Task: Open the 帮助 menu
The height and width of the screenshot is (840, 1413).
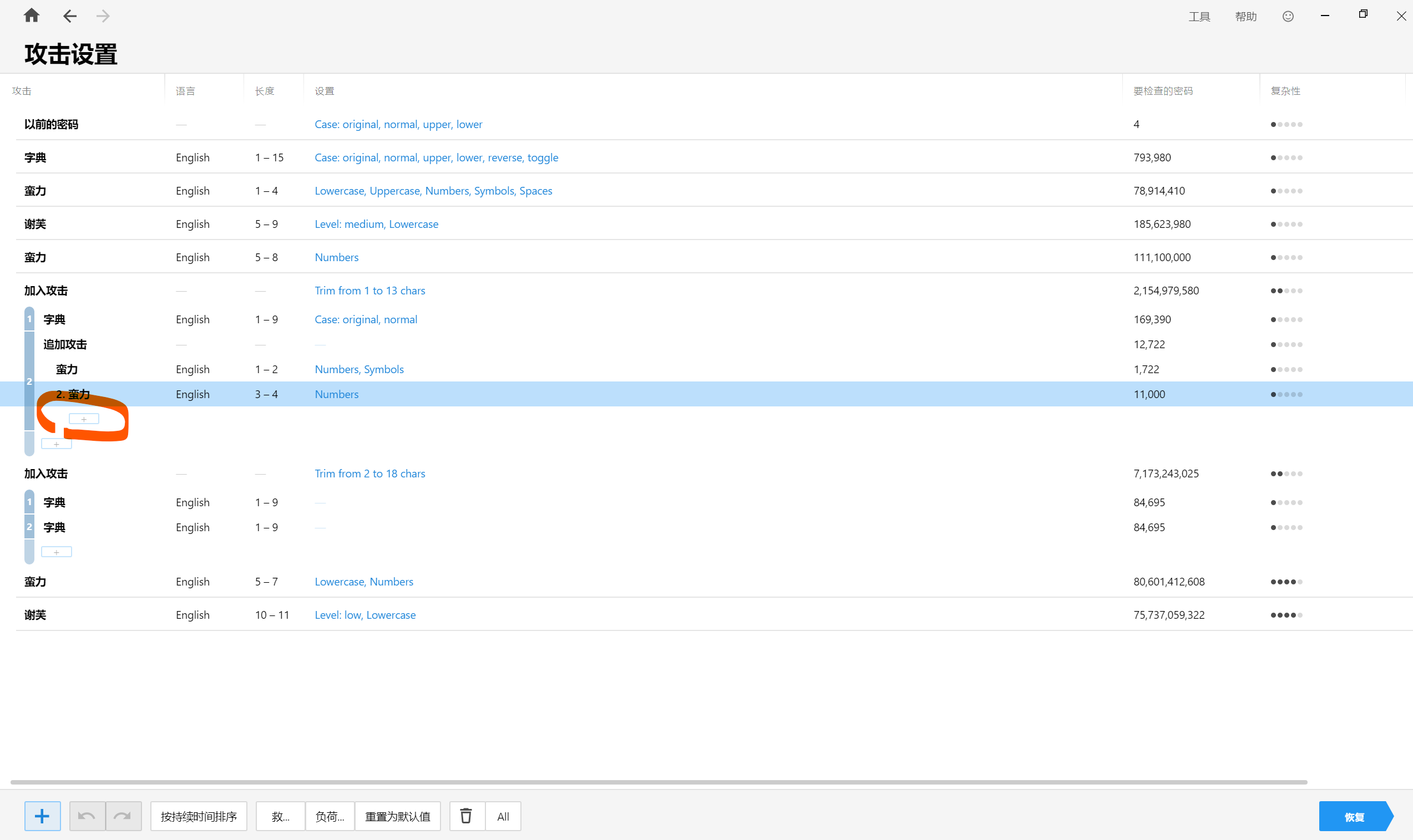Action: tap(1245, 17)
